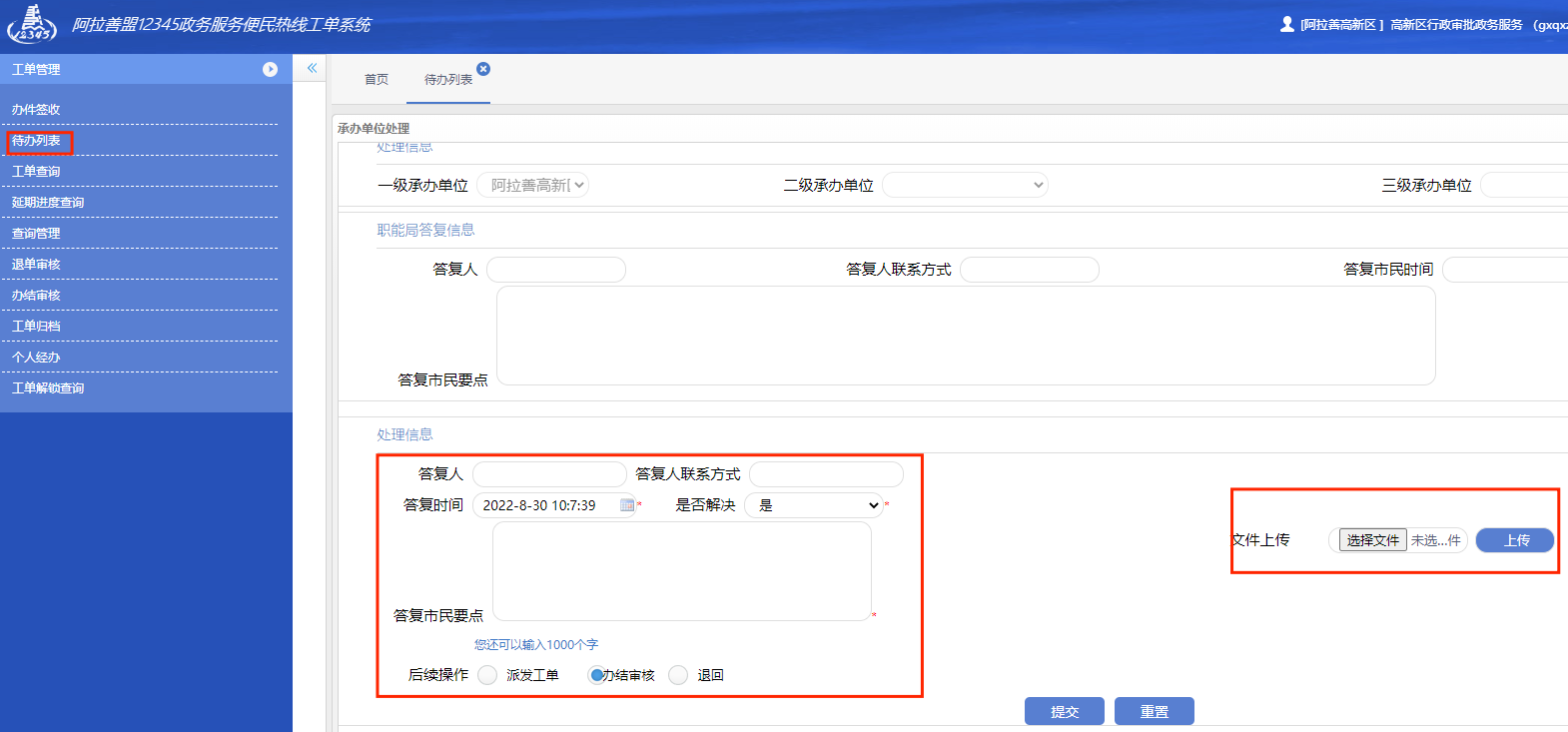Viewport: 1568px width, 732px height.
Task: Open 个人经办 in the sidebar
Action: pos(36,358)
